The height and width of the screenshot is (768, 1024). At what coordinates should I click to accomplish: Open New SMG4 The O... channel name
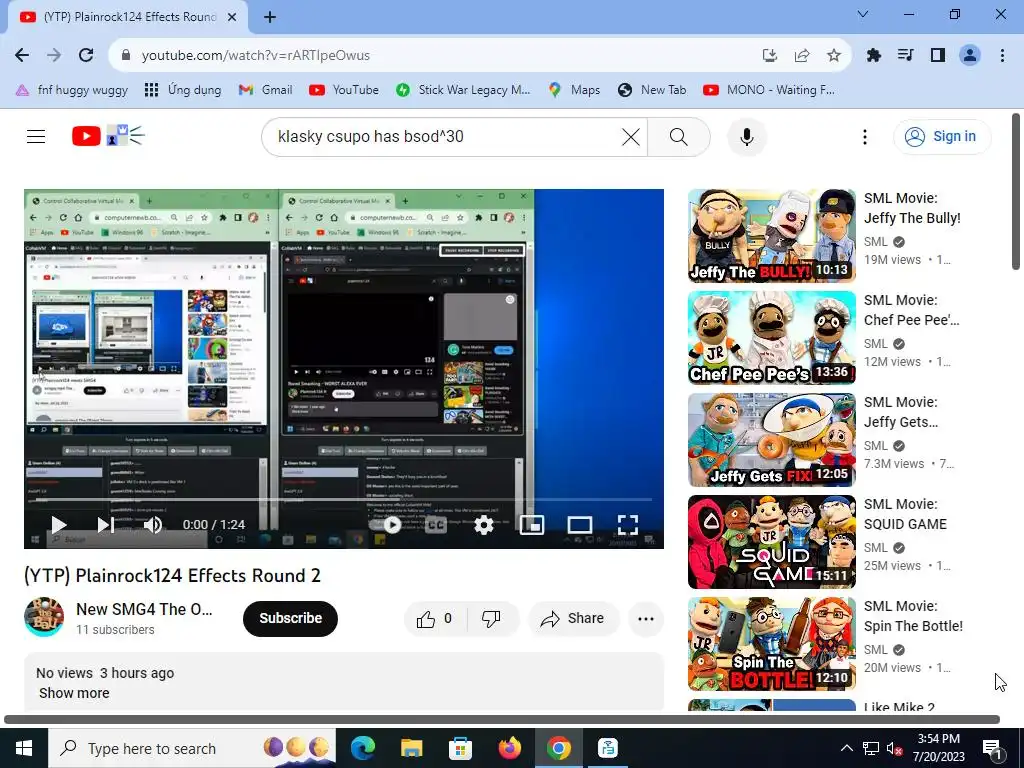click(x=144, y=609)
